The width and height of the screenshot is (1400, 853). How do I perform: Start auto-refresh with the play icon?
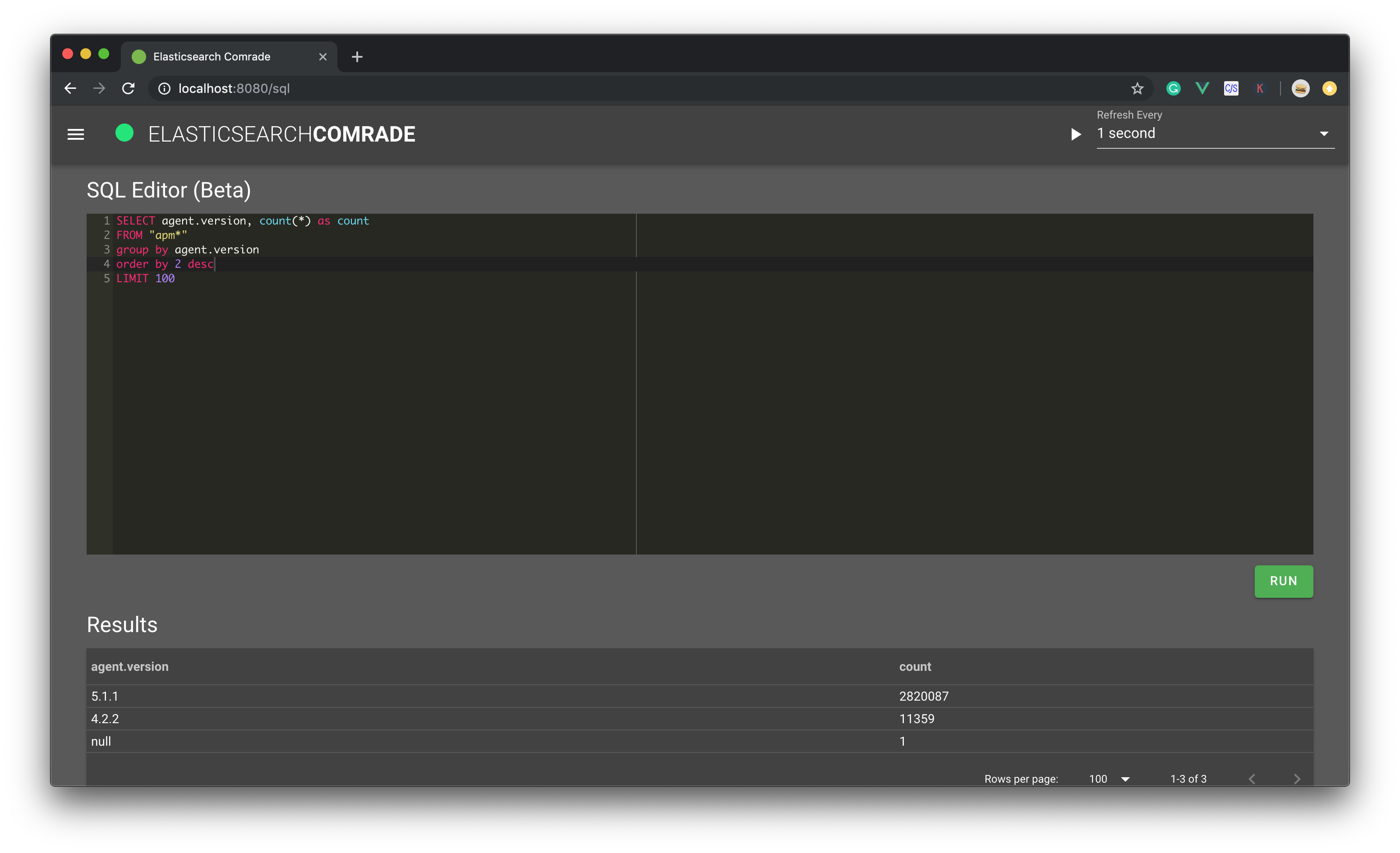point(1076,135)
